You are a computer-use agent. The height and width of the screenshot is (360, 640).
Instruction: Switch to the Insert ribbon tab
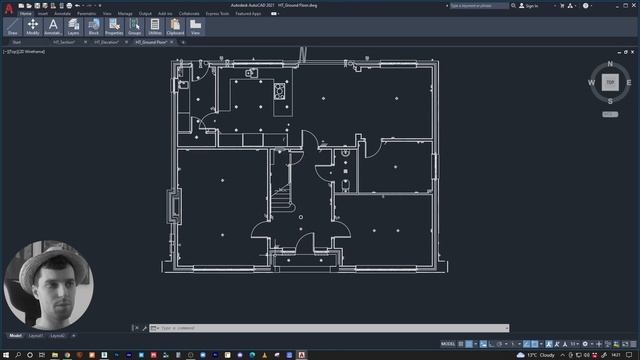click(42, 13)
